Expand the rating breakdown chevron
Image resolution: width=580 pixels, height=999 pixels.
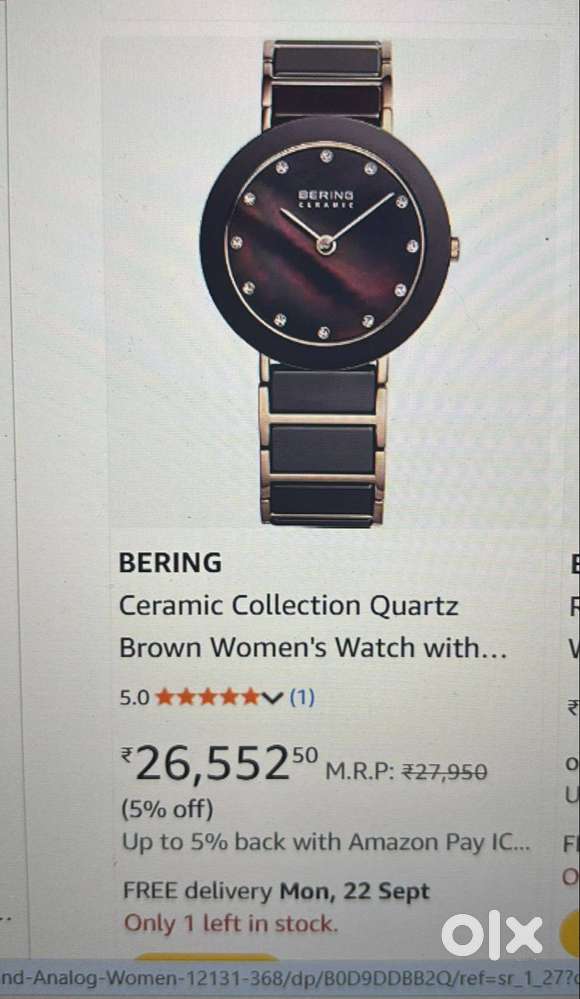[x=273, y=699]
